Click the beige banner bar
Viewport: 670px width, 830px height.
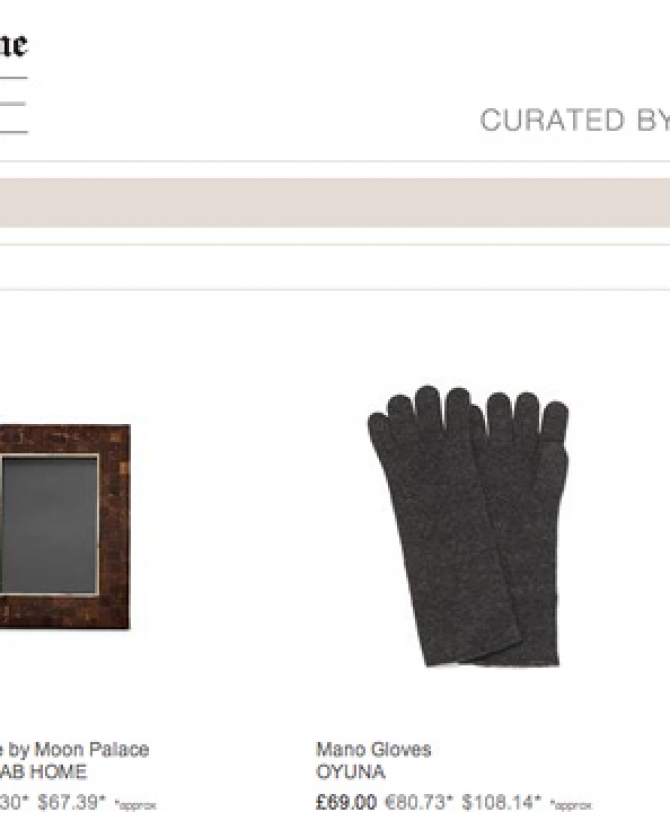click(x=335, y=203)
